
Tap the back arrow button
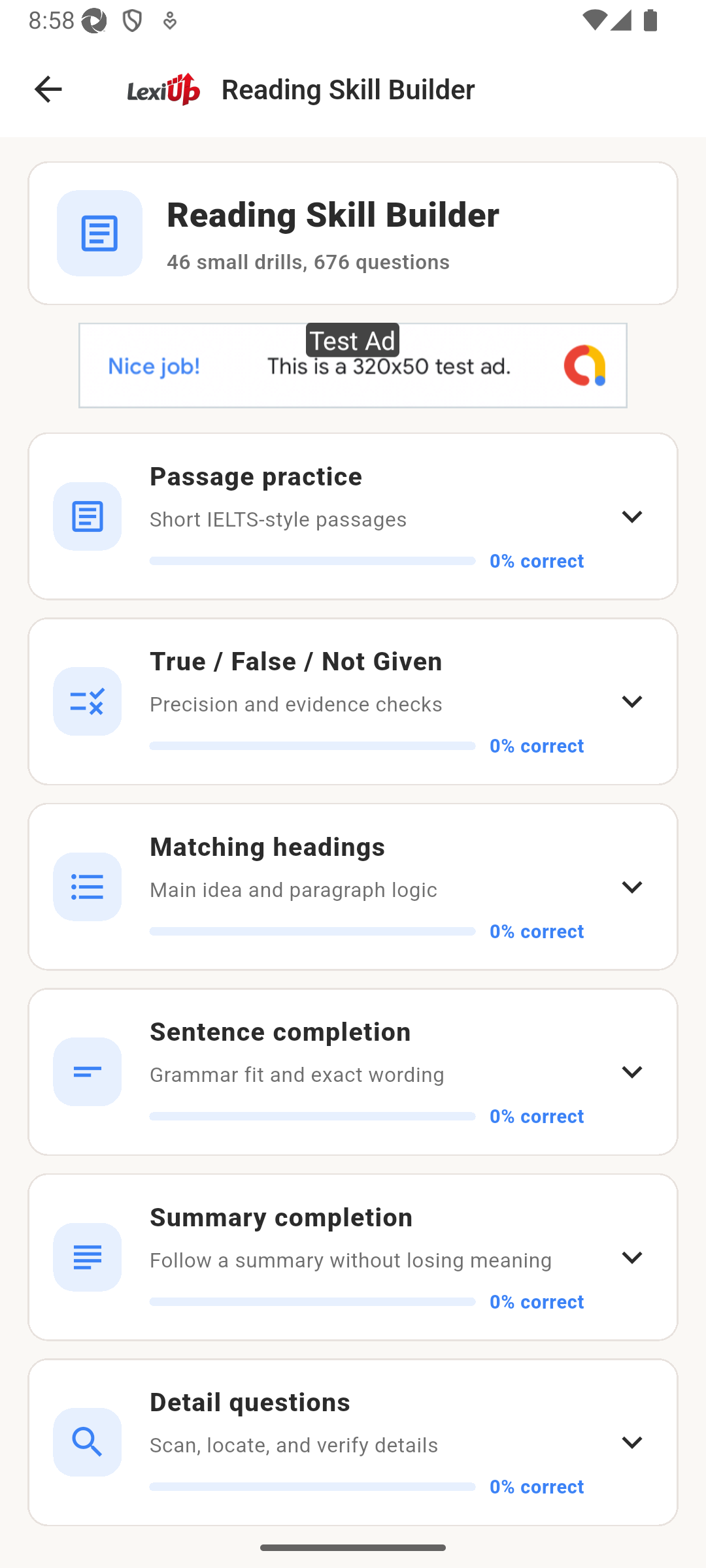click(48, 90)
